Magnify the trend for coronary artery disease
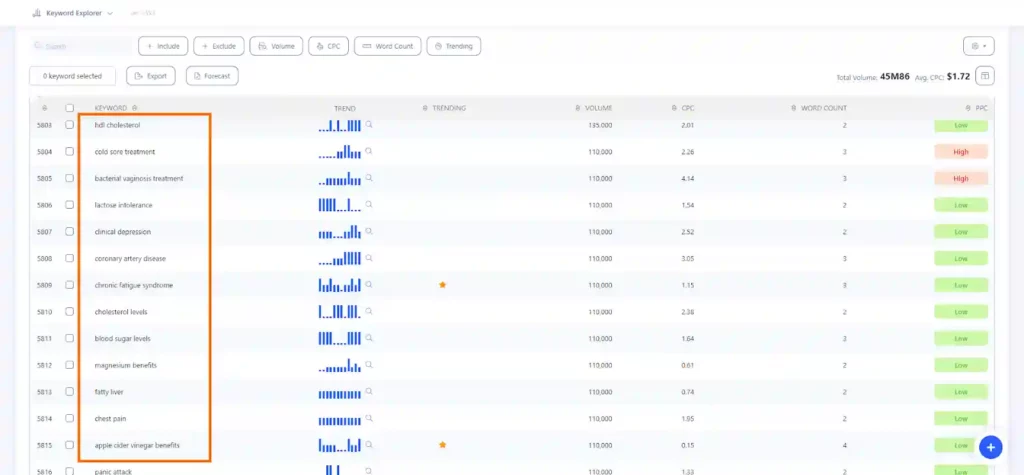 coord(369,257)
